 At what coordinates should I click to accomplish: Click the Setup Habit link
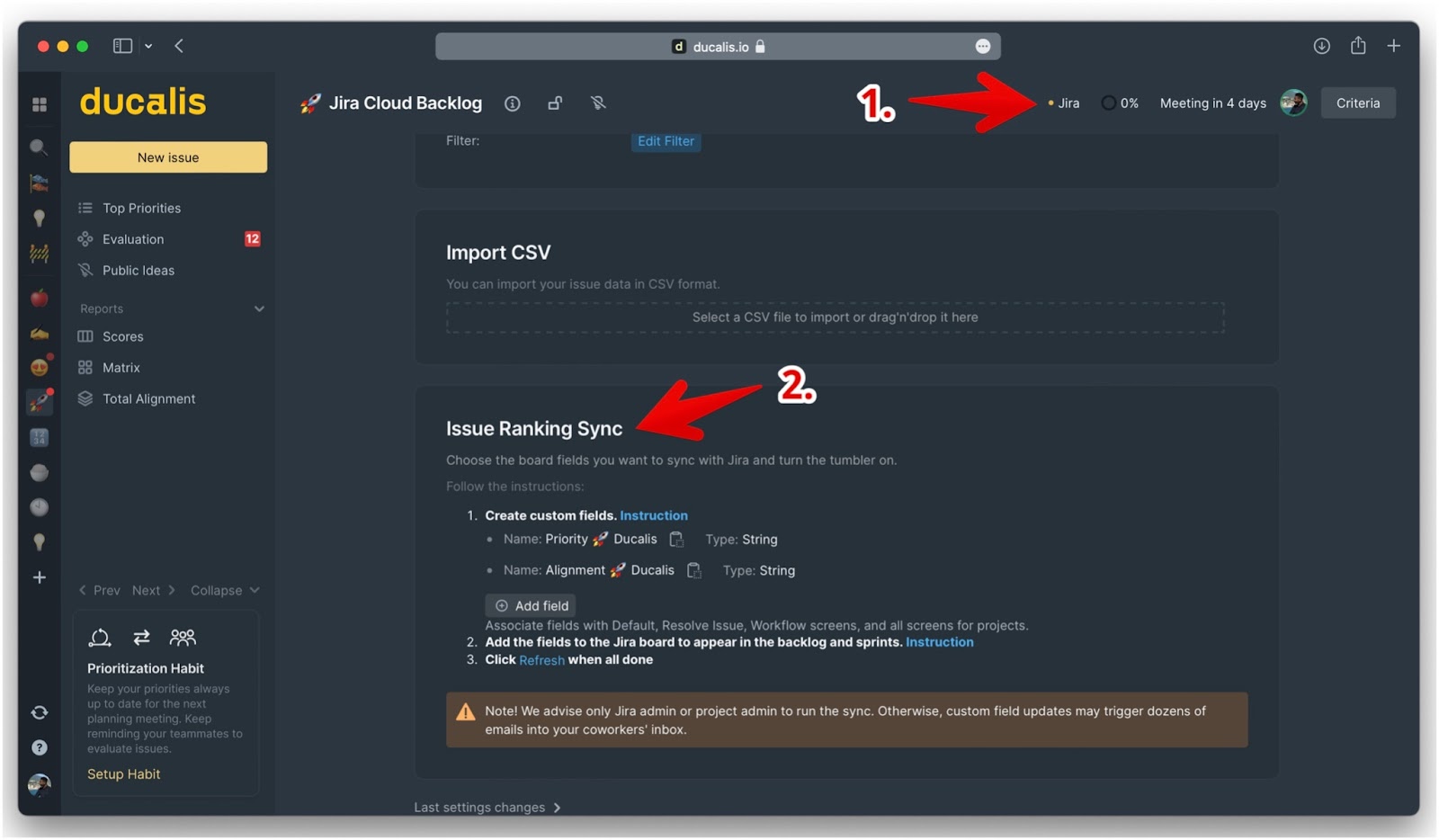(x=124, y=774)
